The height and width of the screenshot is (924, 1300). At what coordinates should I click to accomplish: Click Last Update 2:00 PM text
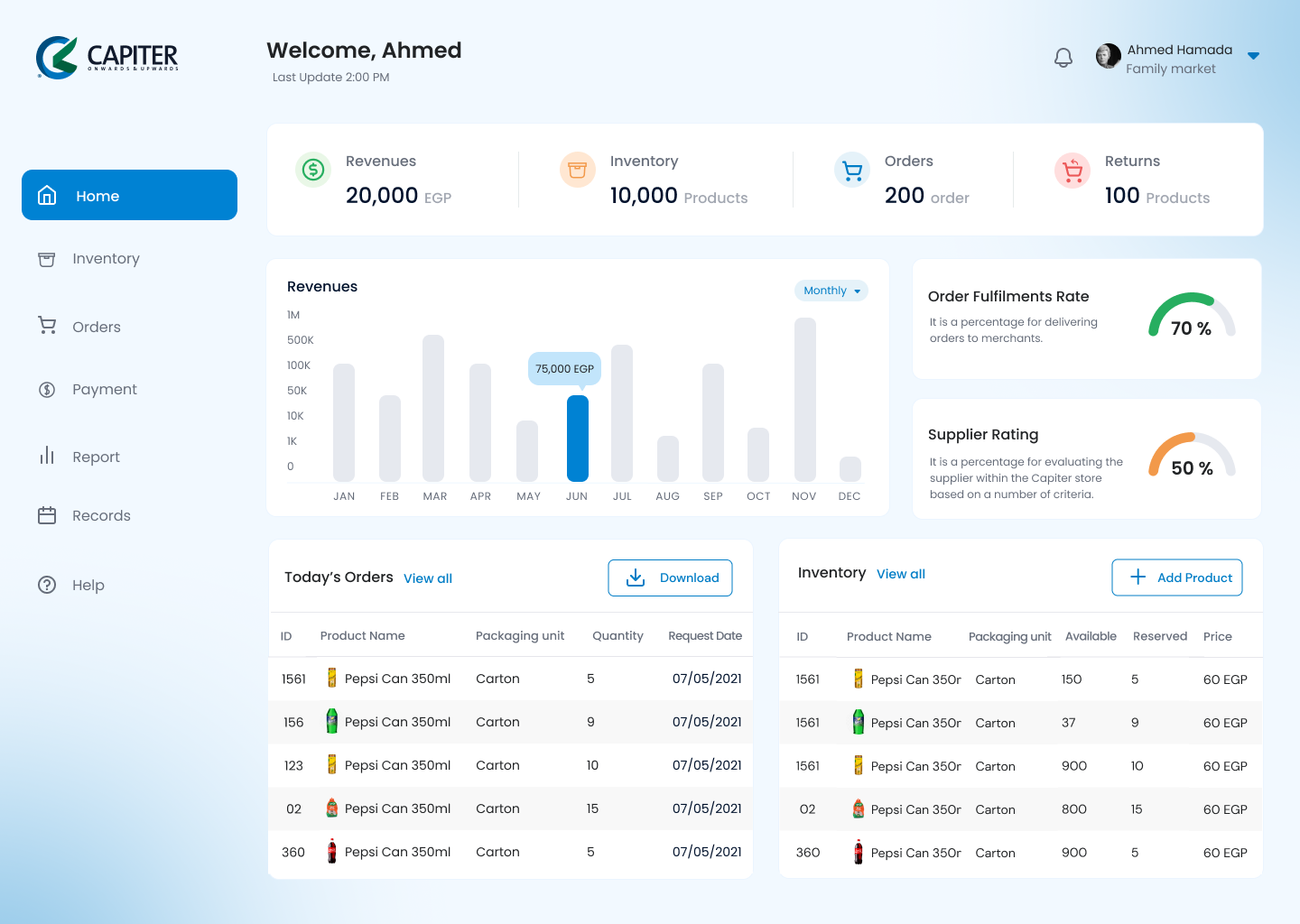[331, 78]
